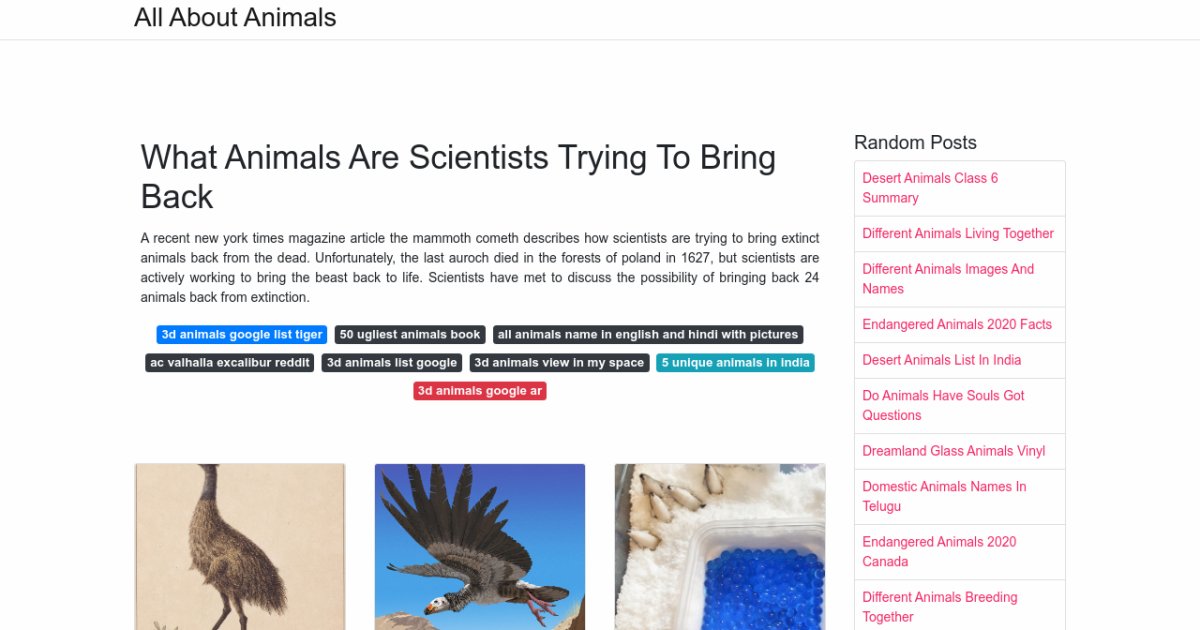Click the 'ac valhalla excalibur reddit' tag

pos(230,363)
